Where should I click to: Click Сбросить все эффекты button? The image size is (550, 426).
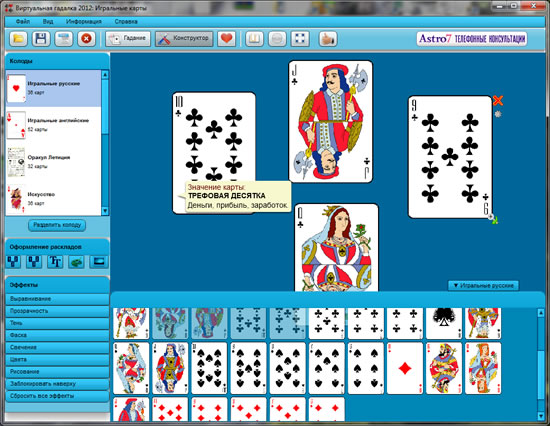point(57,396)
